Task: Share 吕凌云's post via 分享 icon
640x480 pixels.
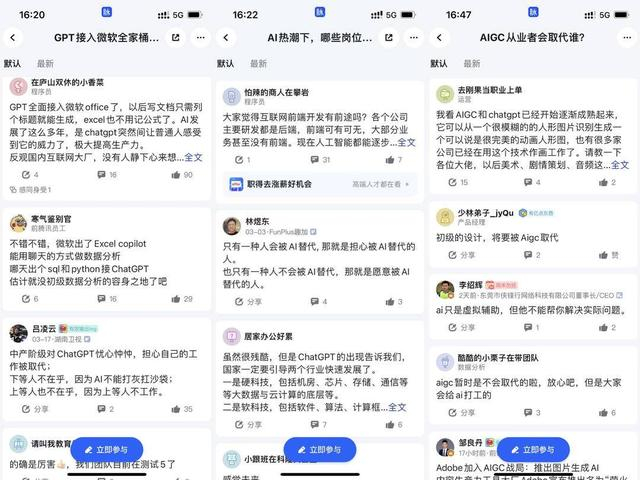Action: coord(35,409)
